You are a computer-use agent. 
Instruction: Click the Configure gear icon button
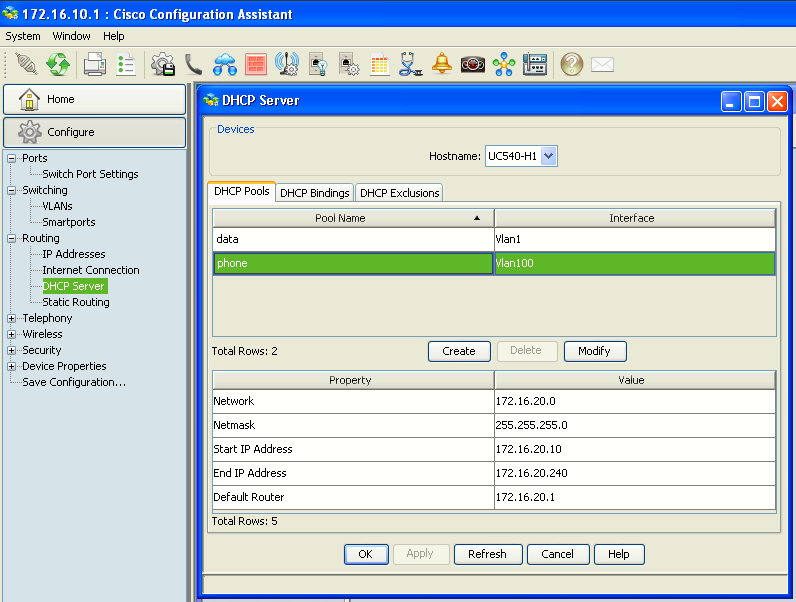click(94, 132)
